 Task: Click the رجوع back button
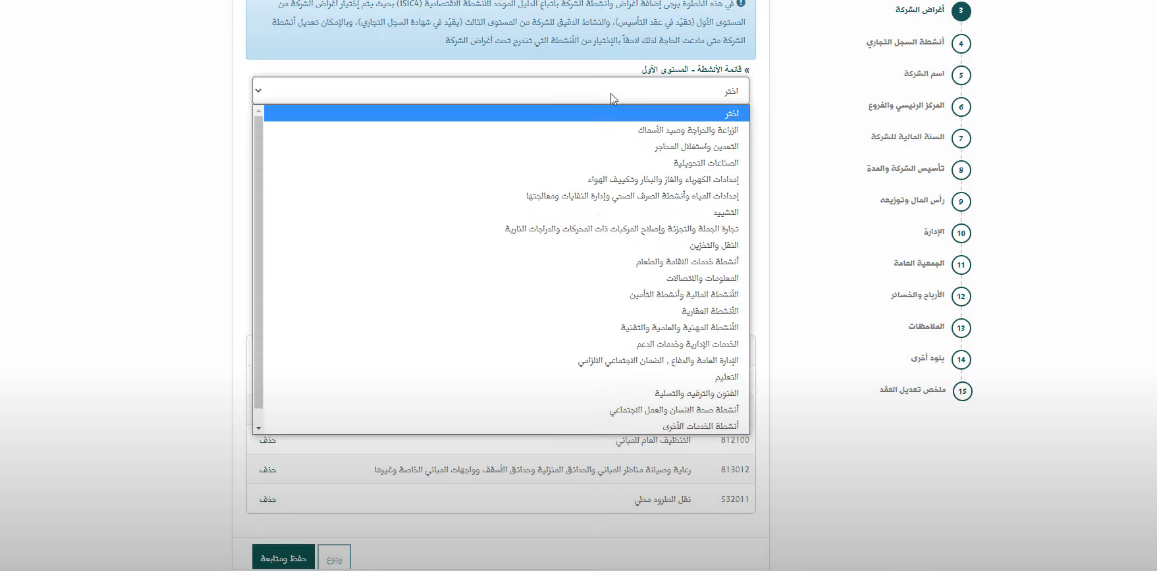click(x=334, y=558)
